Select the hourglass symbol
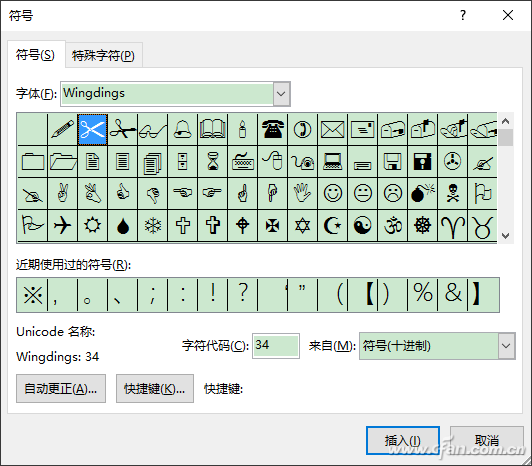The image size is (532, 466). pos(212,161)
